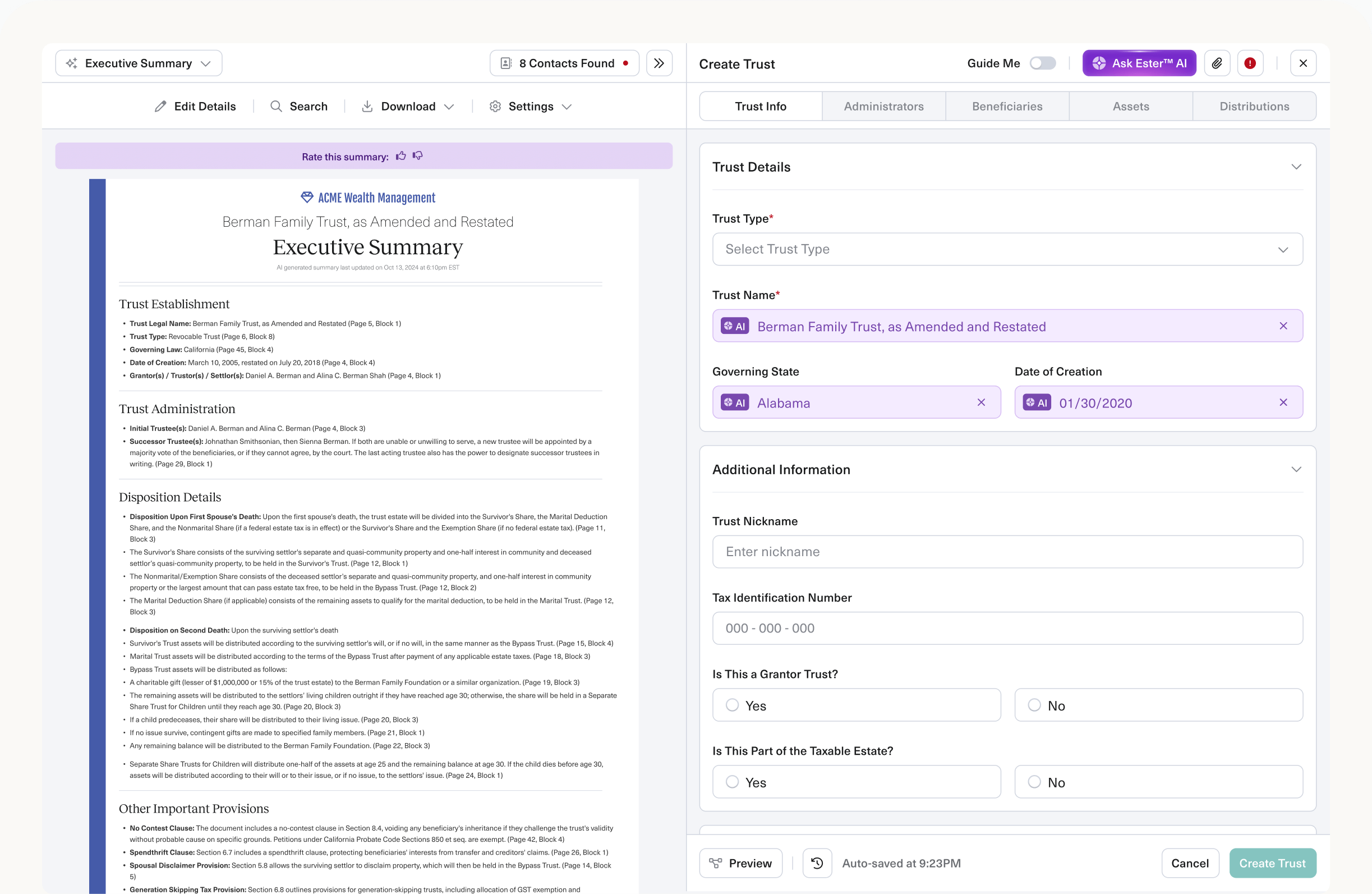Select Yes for Grantor Trust

(x=856, y=705)
